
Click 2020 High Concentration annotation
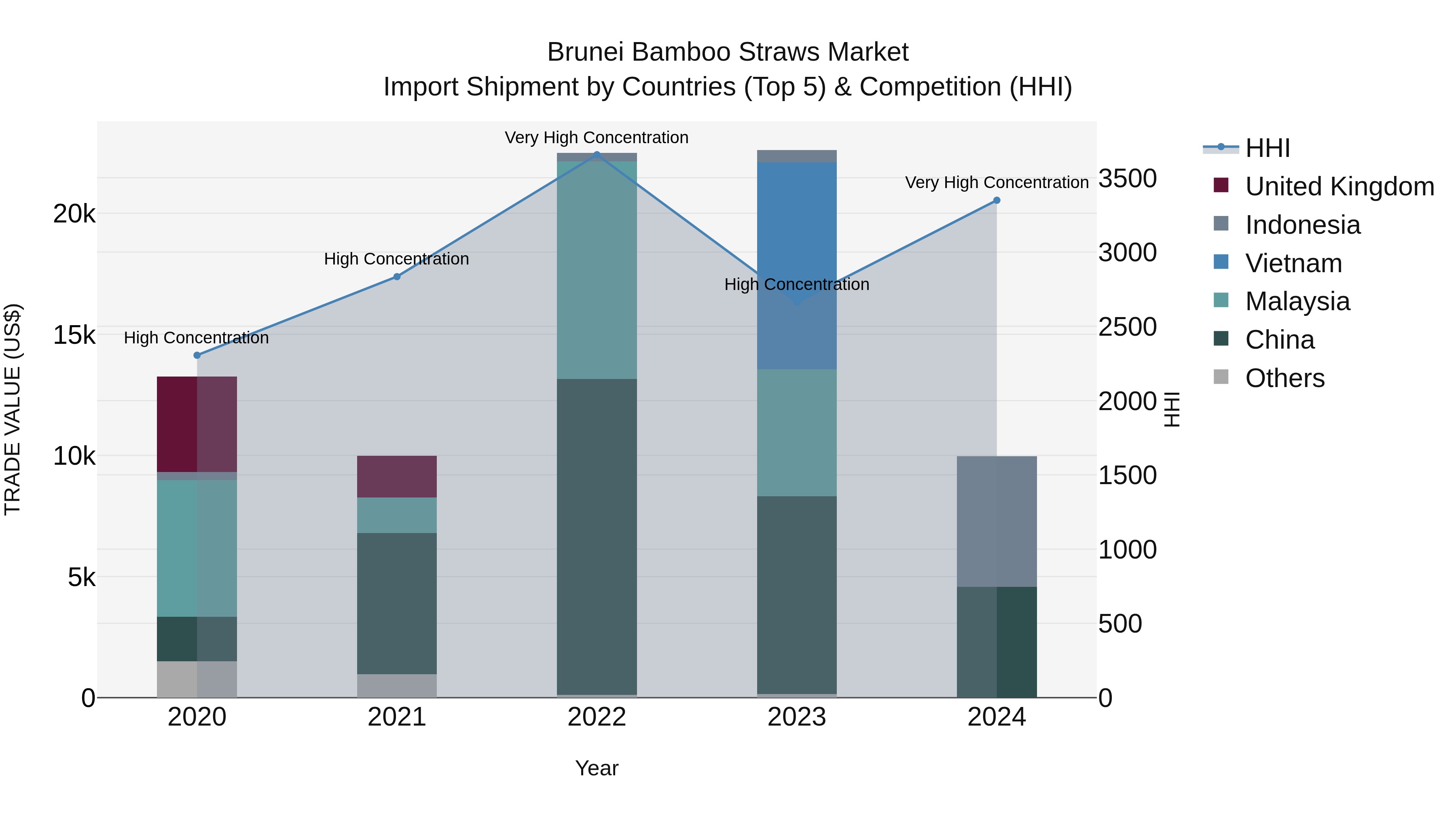point(197,337)
